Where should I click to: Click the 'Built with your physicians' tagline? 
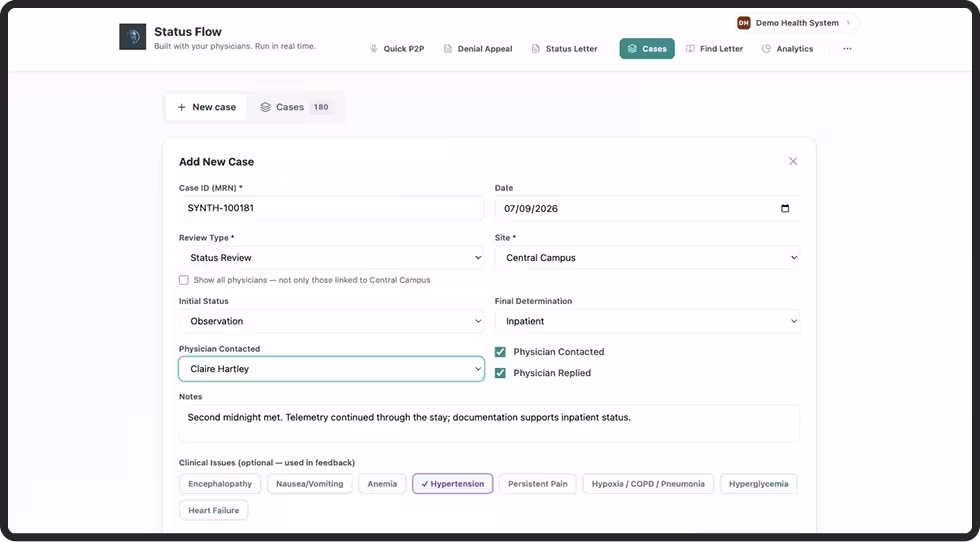[235, 46]
